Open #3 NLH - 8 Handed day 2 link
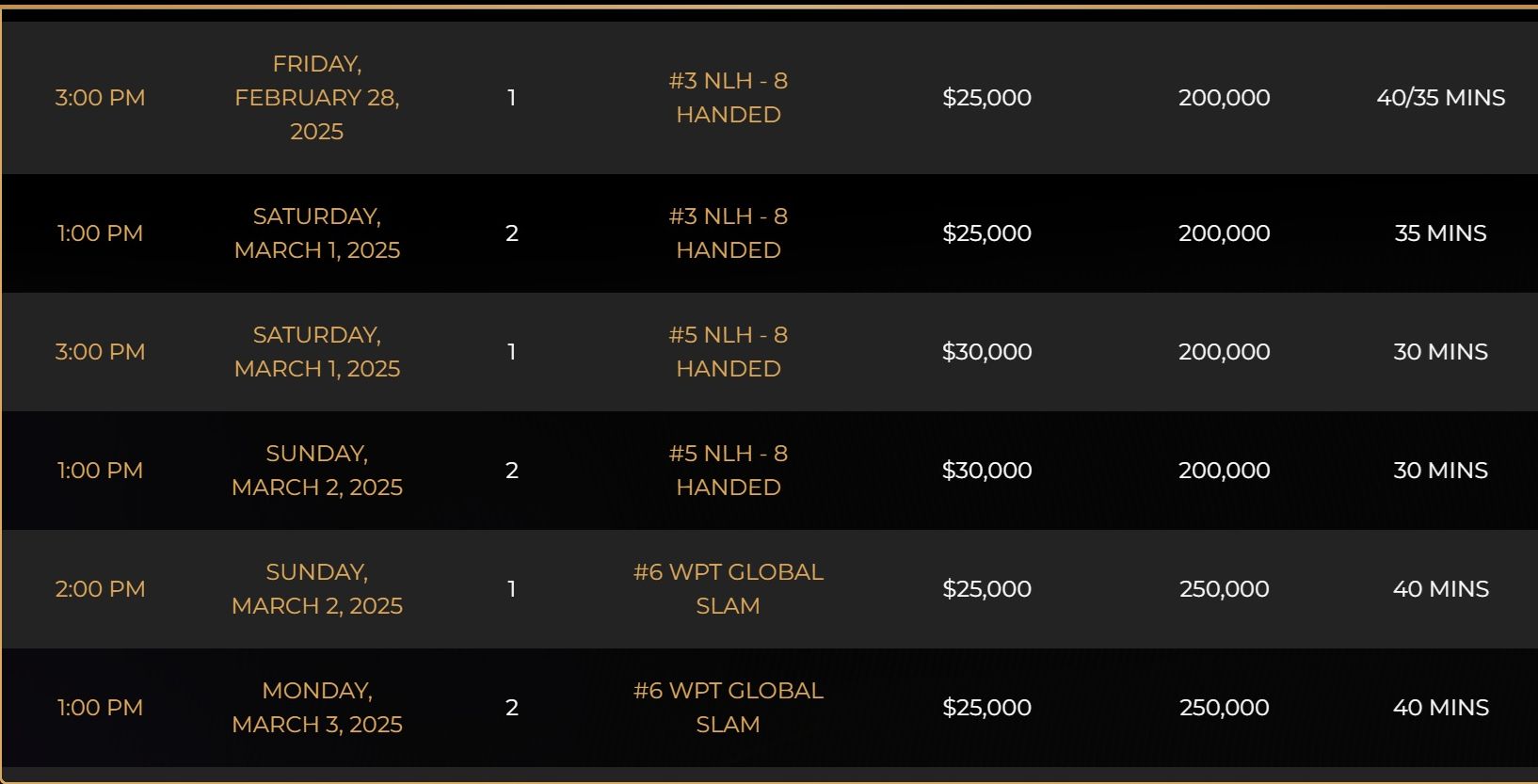The image size is (1538, 784). (x=728, y=233)
